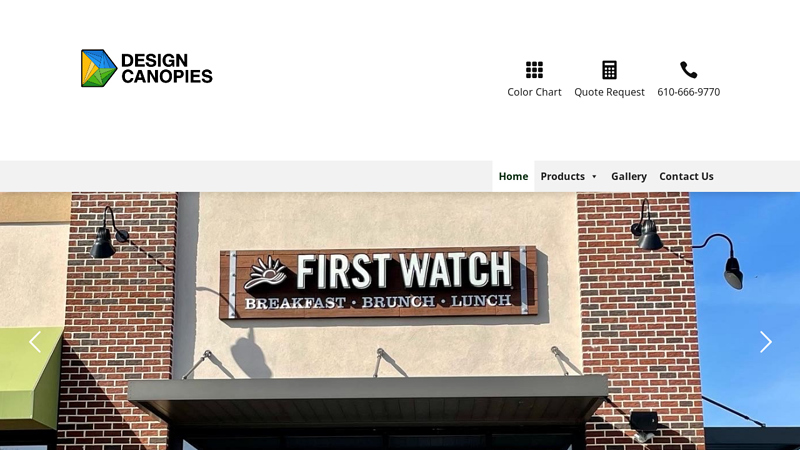Click the First Watch sign in slideshow
Viewport: 800px width, 450px height.
379,282
